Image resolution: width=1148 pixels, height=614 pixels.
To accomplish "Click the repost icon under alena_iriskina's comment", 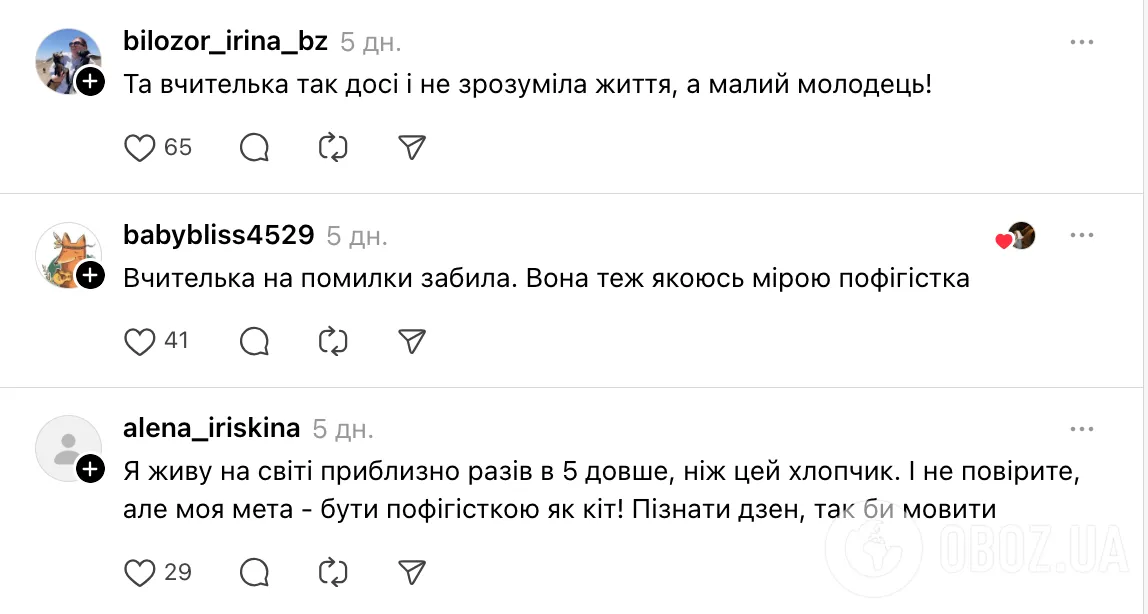I will 332,573.
